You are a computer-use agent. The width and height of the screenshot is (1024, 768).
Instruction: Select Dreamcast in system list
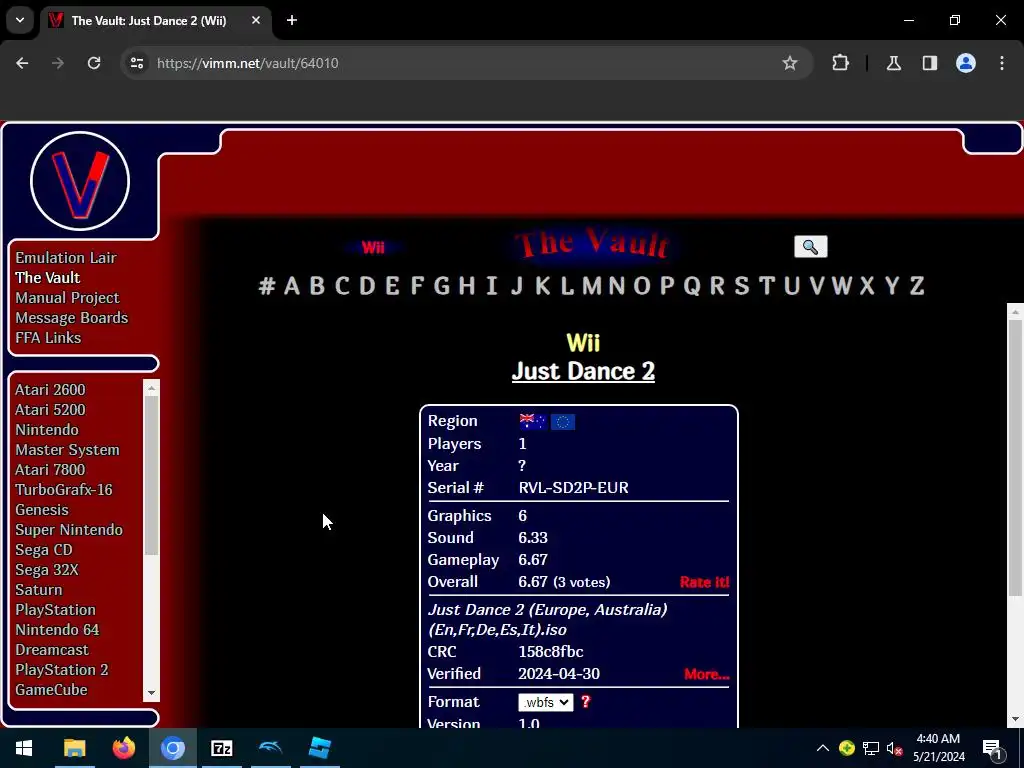pyautogui.click(x=52, y=650)
